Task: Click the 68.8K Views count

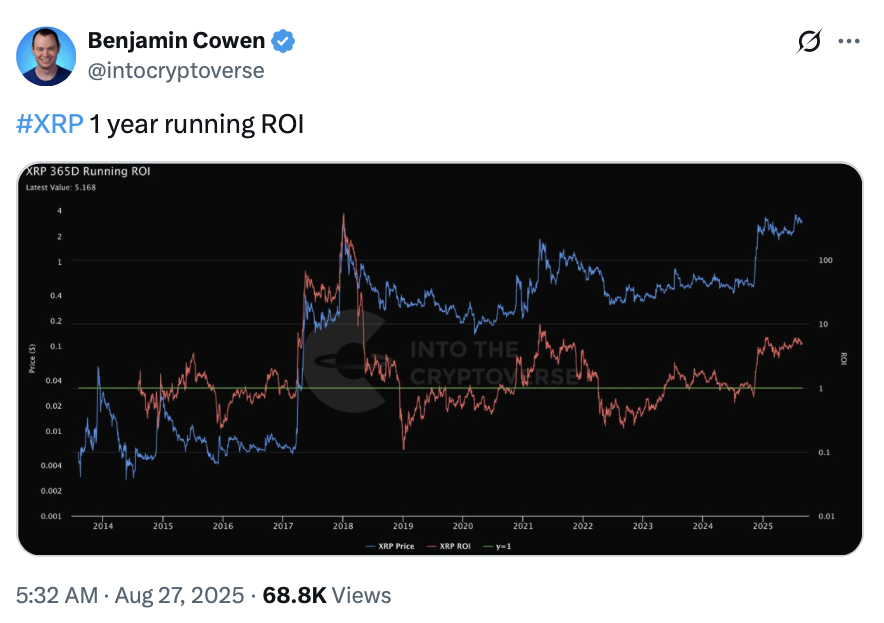Action: tap(327, 596)
